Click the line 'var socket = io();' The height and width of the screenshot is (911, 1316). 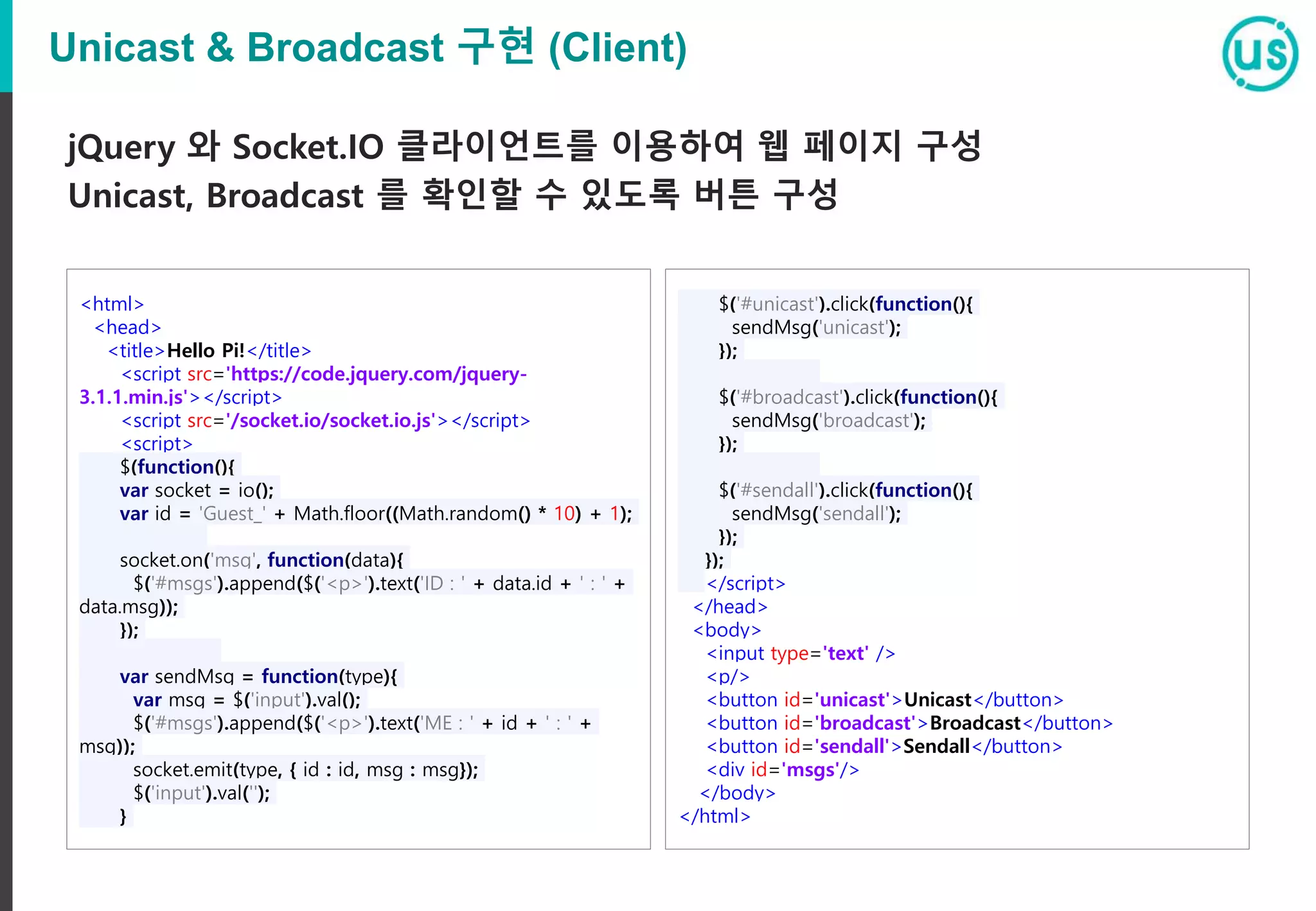[x=197, y=490]
